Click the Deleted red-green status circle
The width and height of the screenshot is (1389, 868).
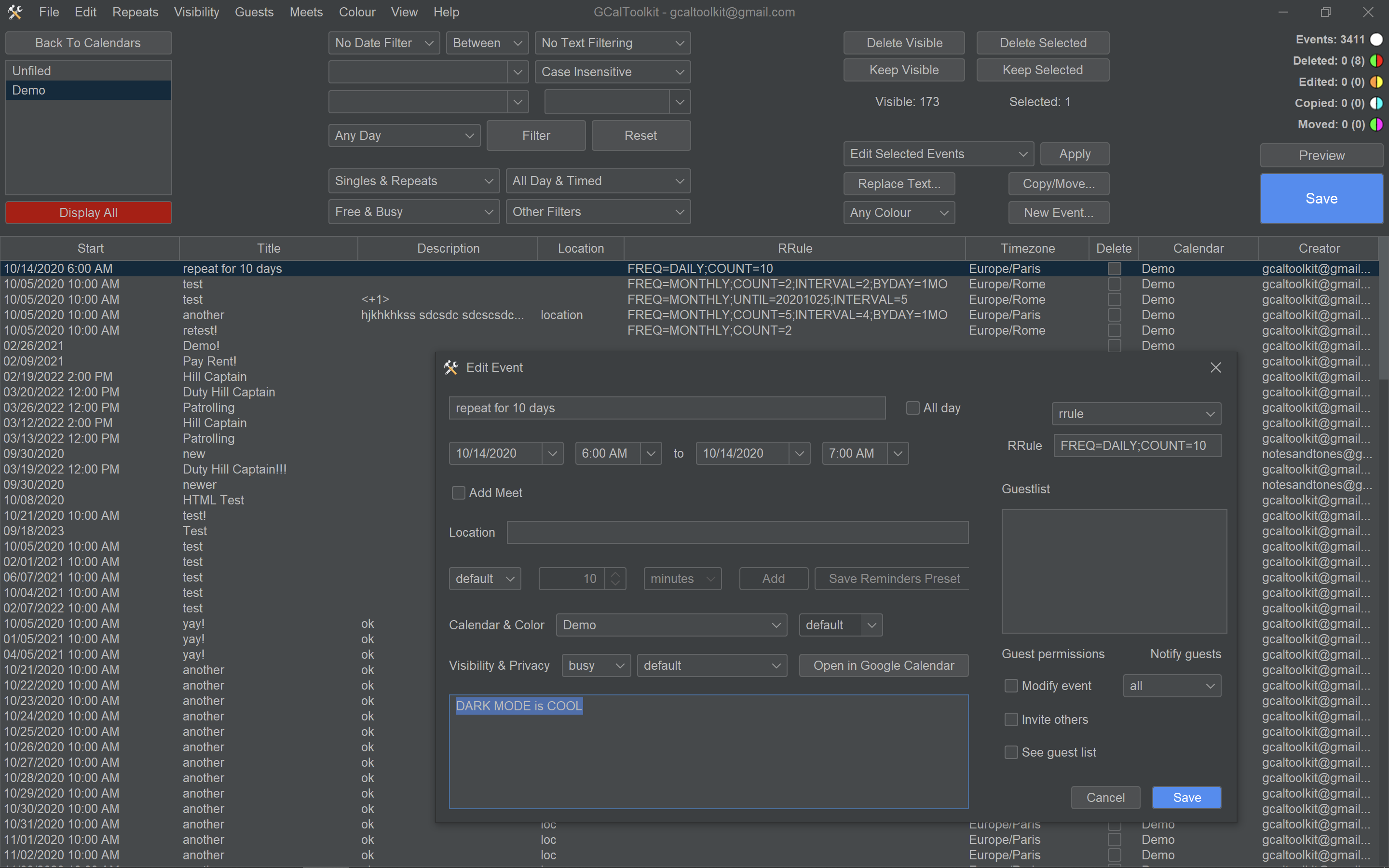pyautogui.click(x=1376, y=61)
